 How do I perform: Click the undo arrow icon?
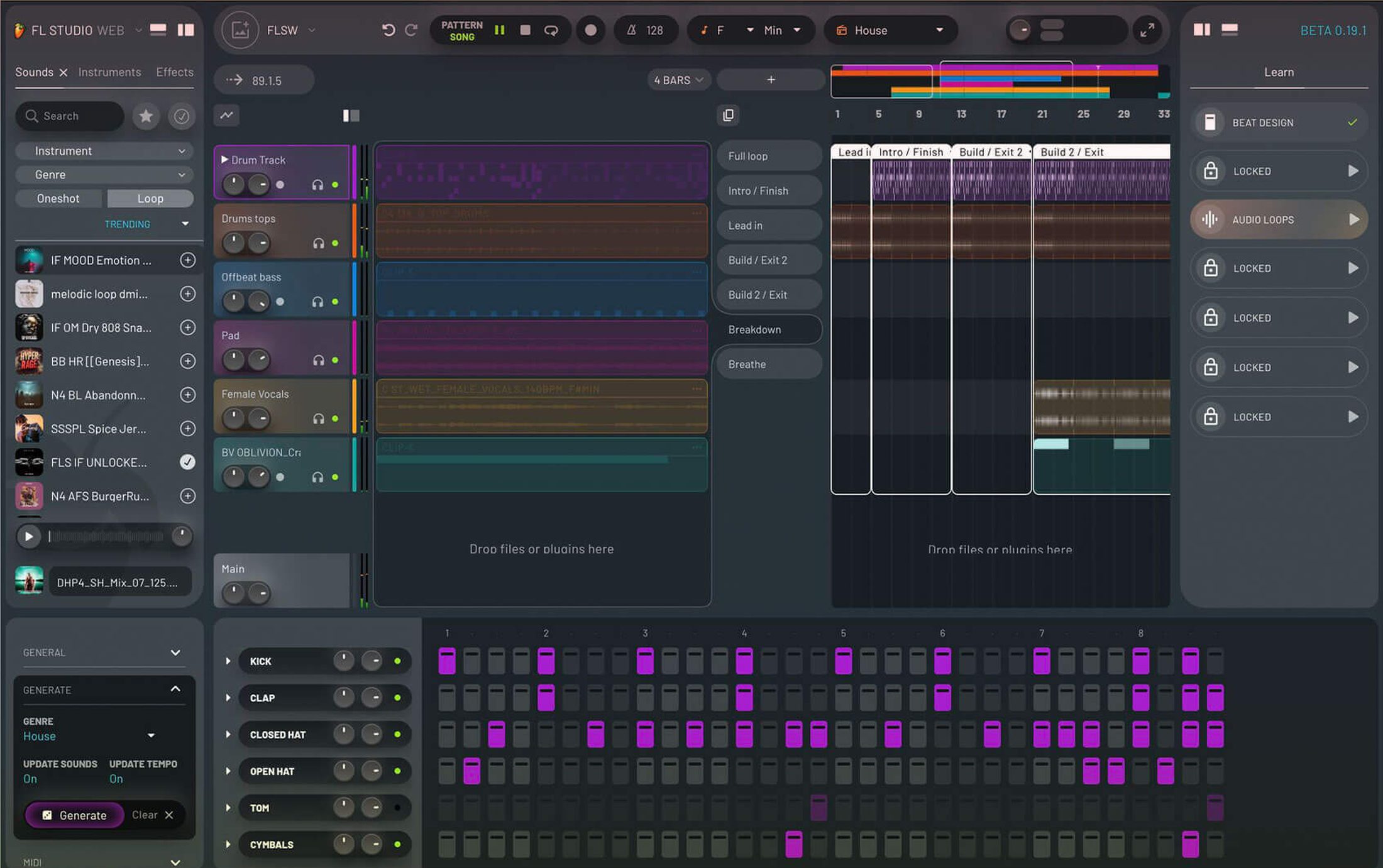point(388,30)
